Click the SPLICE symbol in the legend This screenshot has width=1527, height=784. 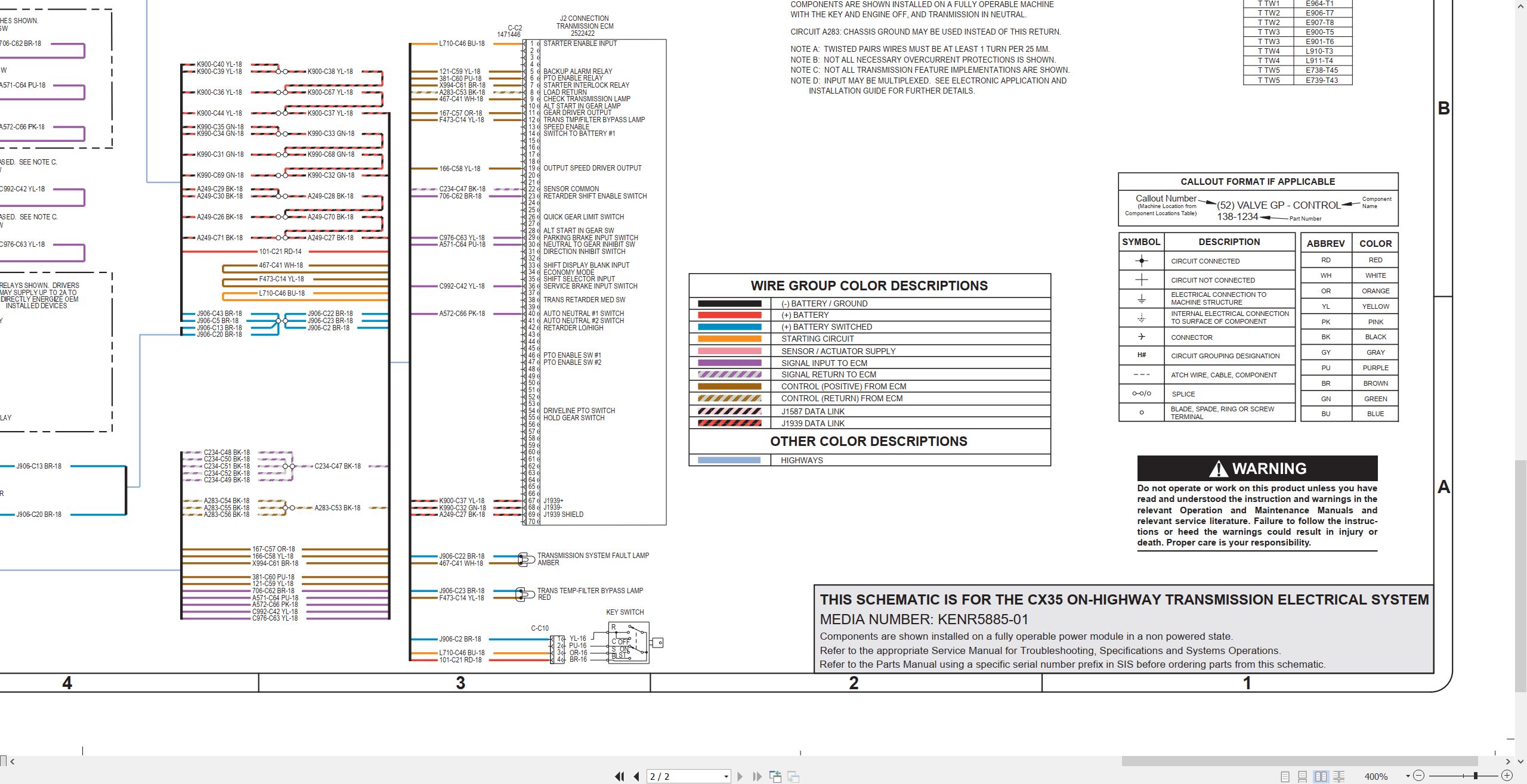click(1141, 393)
